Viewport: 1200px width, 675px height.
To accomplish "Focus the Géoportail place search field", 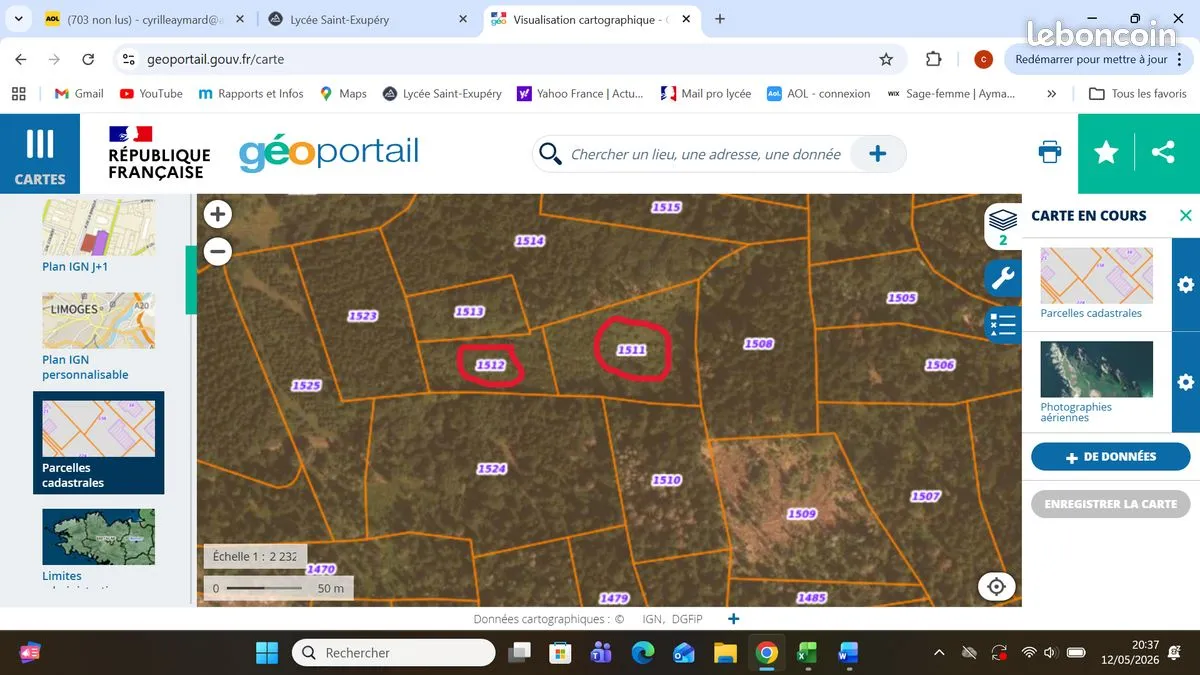I will [706, 154].
